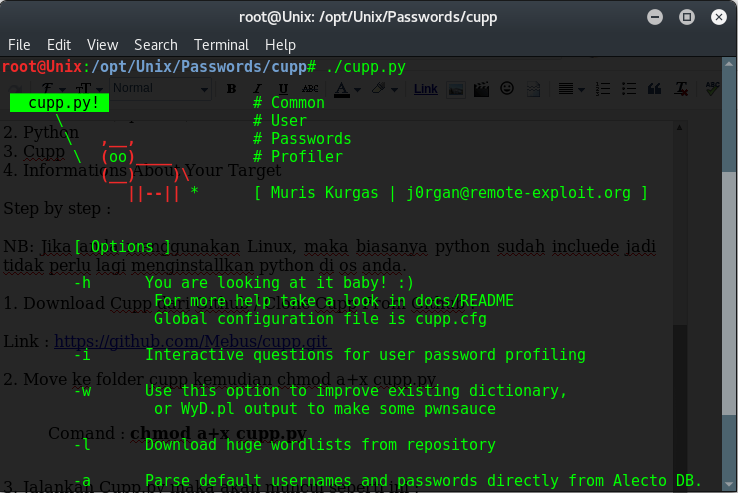This screenshot has height=493, width=738.
Task: Toggle Underline in background editor toolbar
Action: pyautogui.click(x=283, y=89)
